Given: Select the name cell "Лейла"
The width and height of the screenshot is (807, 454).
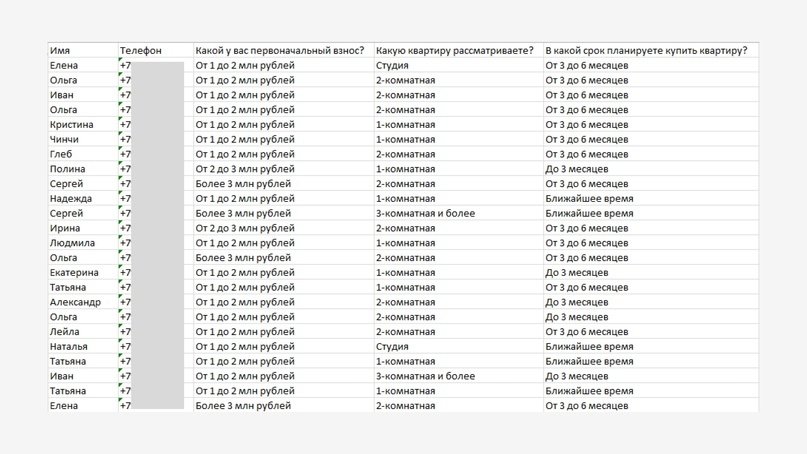Looking at the screenshot, I should [64, 331].
